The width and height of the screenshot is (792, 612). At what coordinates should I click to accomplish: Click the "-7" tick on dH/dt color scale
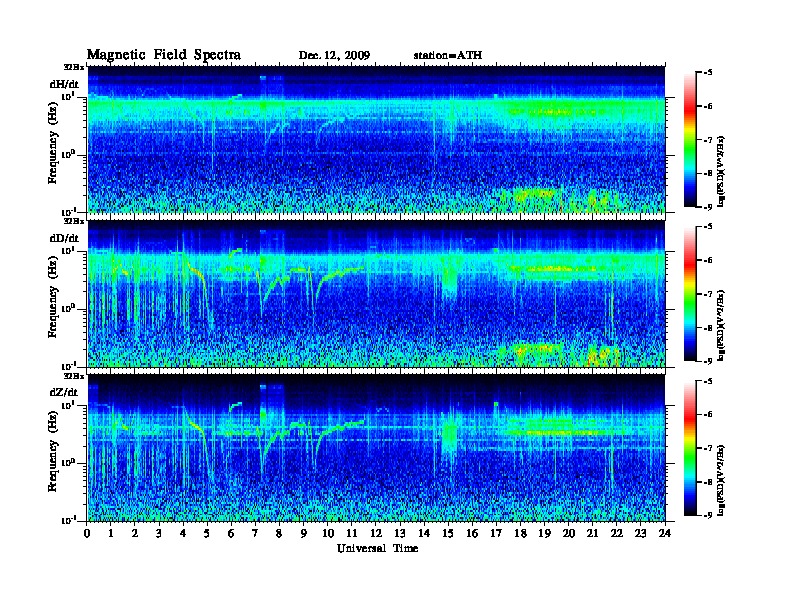click(x=708, y=140)
